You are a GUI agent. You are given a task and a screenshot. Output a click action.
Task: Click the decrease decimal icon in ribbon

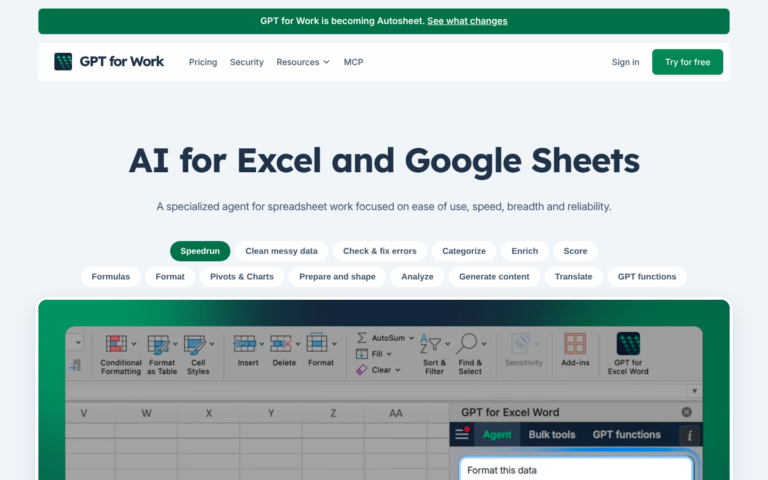click(x=75, y=365)
